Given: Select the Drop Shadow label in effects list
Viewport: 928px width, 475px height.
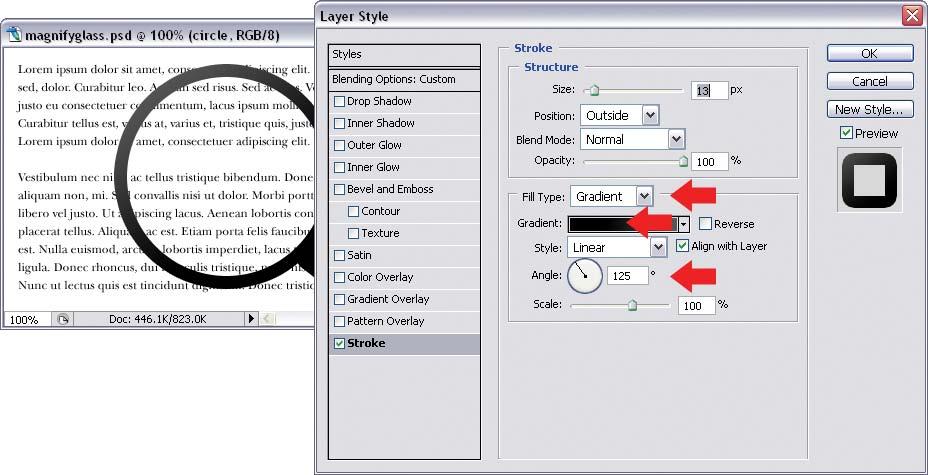Looking at the screenshot, I should tap(379, 101).
